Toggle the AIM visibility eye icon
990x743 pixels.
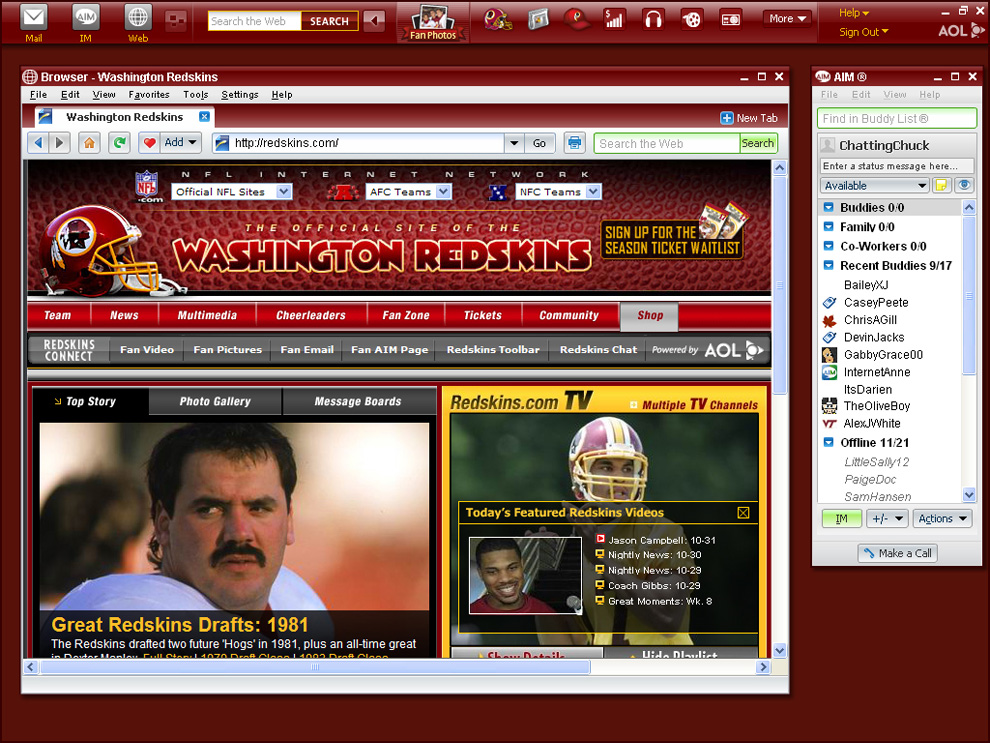(964, 186)
